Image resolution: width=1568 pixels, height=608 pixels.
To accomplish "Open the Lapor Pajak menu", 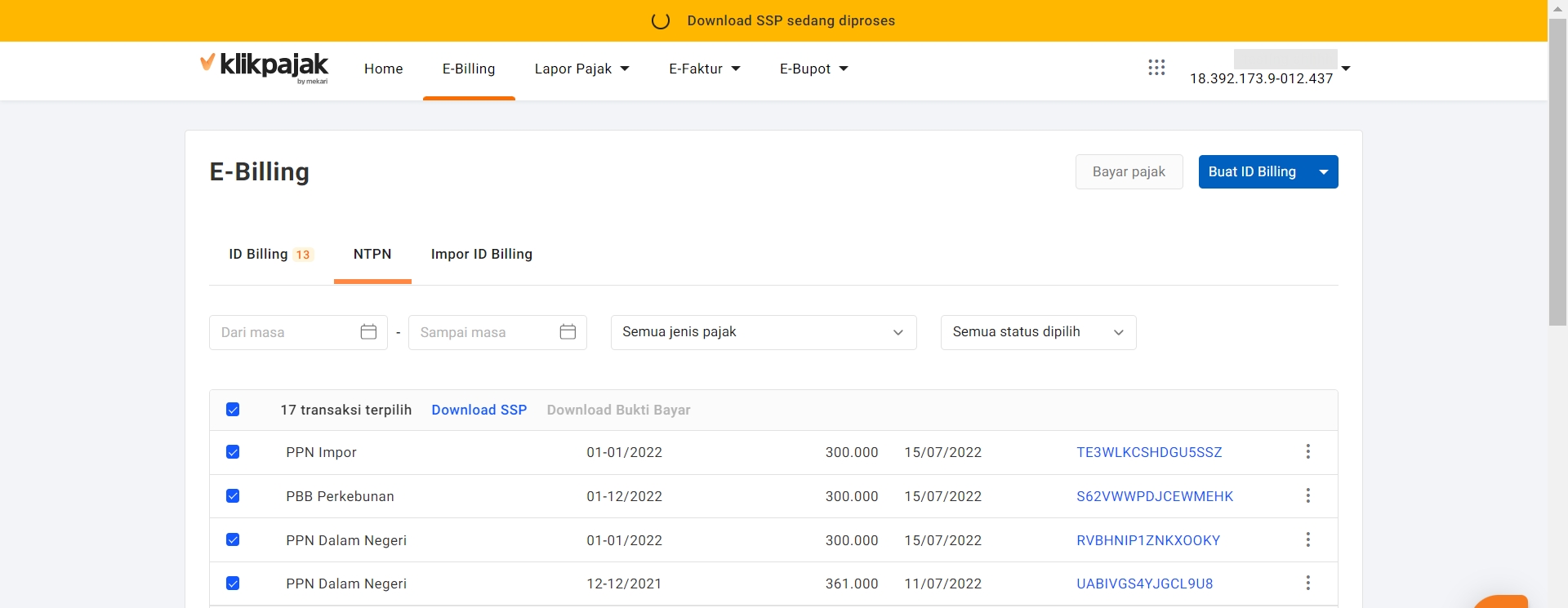I will (581, 69).
